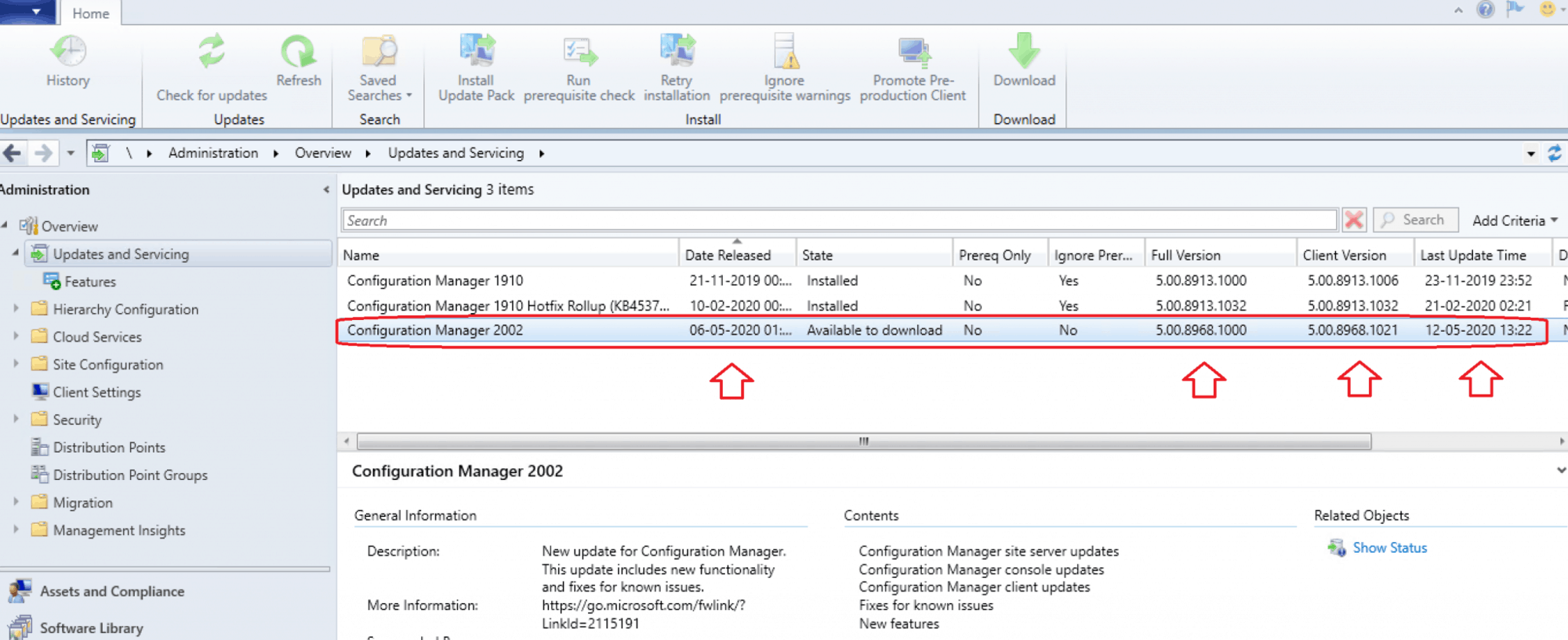Open Distribution Point Groups node

coord(130,475)
